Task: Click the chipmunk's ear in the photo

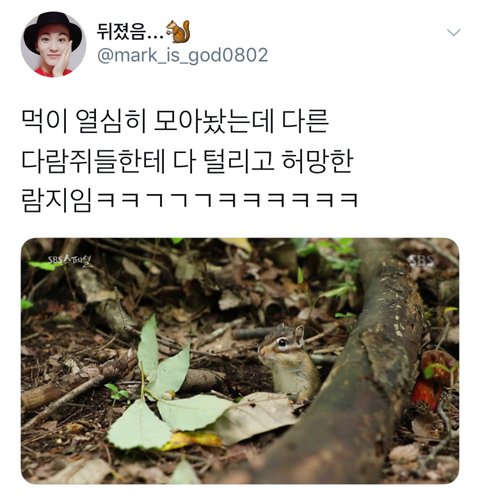Action: pyautogui.click(x=299, y=334)
